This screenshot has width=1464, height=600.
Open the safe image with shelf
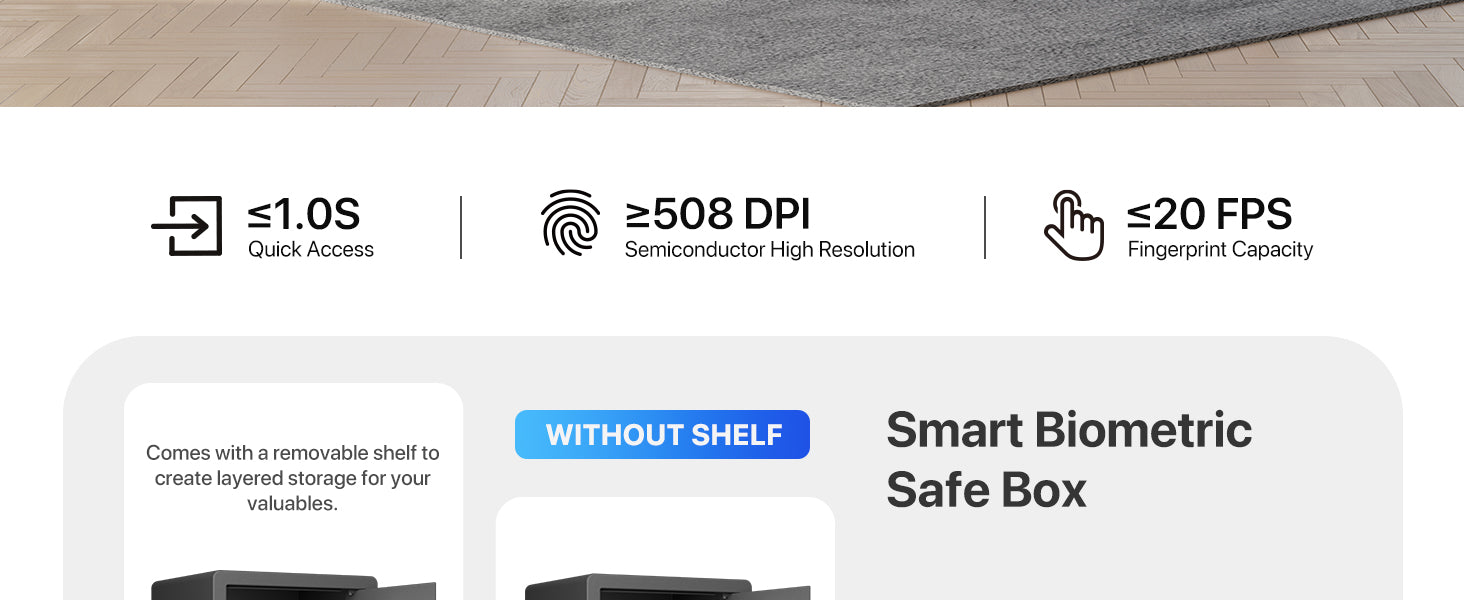click(x=293, y=586)
